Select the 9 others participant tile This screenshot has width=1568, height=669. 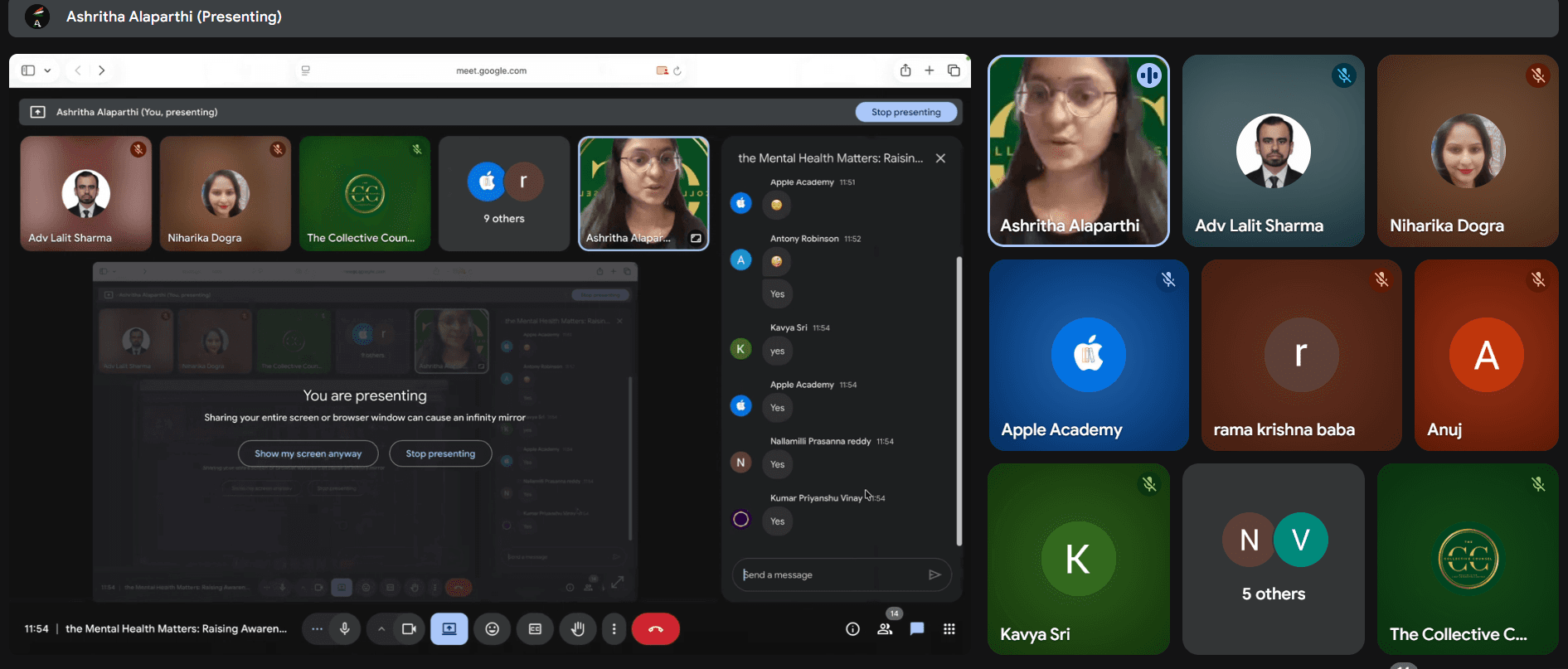(504, 193)
